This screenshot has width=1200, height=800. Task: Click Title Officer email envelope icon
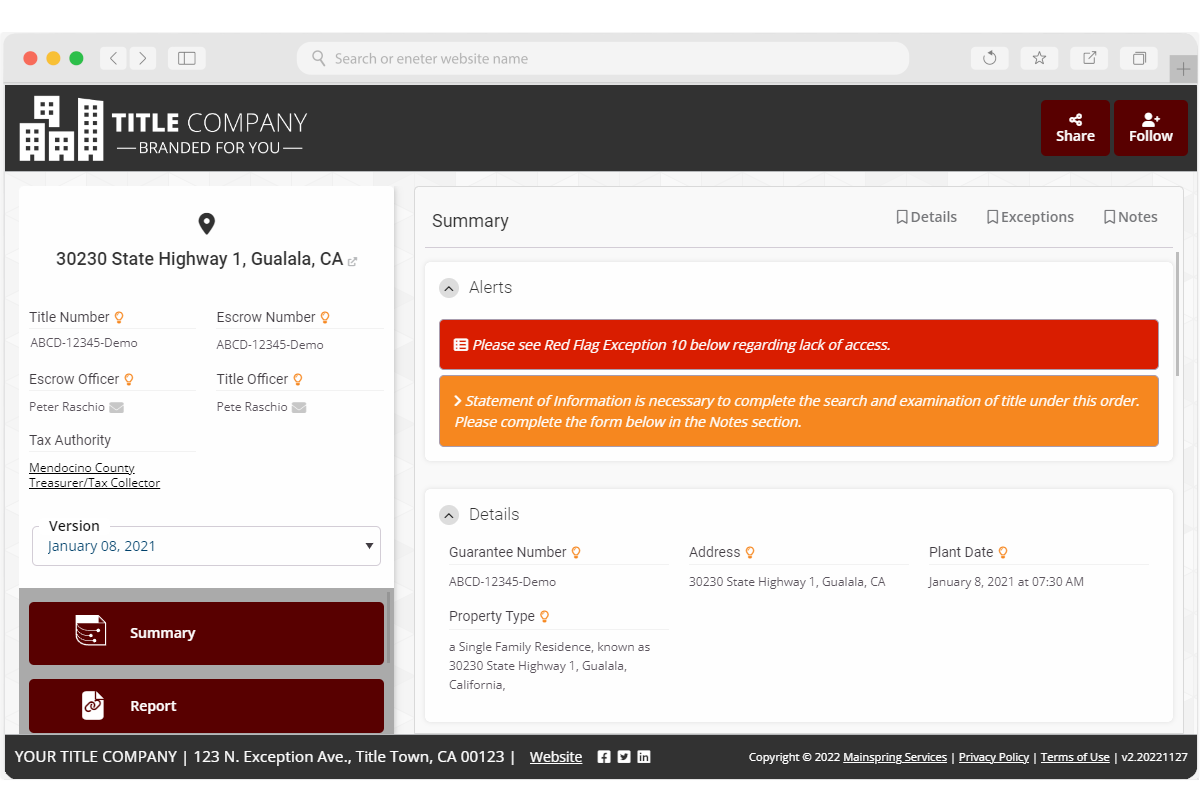click(299, 407)
